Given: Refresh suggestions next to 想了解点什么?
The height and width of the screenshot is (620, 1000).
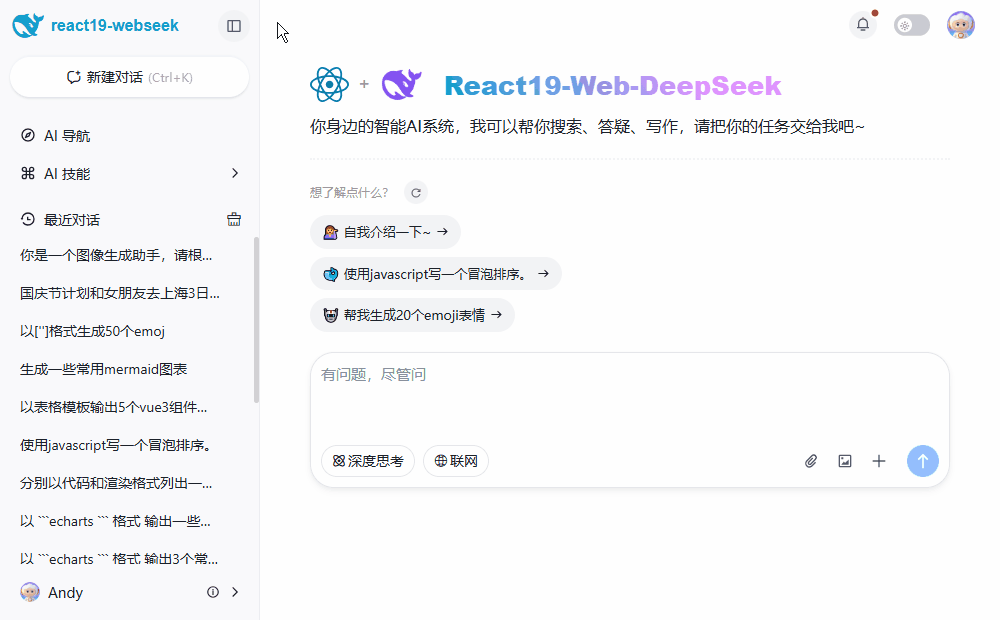Looking at the screenshot, I should pos(416,193).
